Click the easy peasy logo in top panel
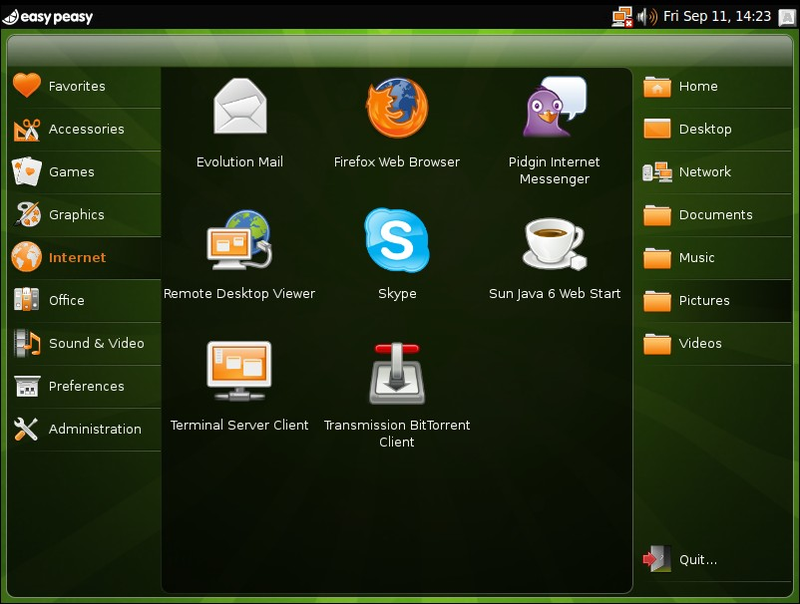 [48, 17]
